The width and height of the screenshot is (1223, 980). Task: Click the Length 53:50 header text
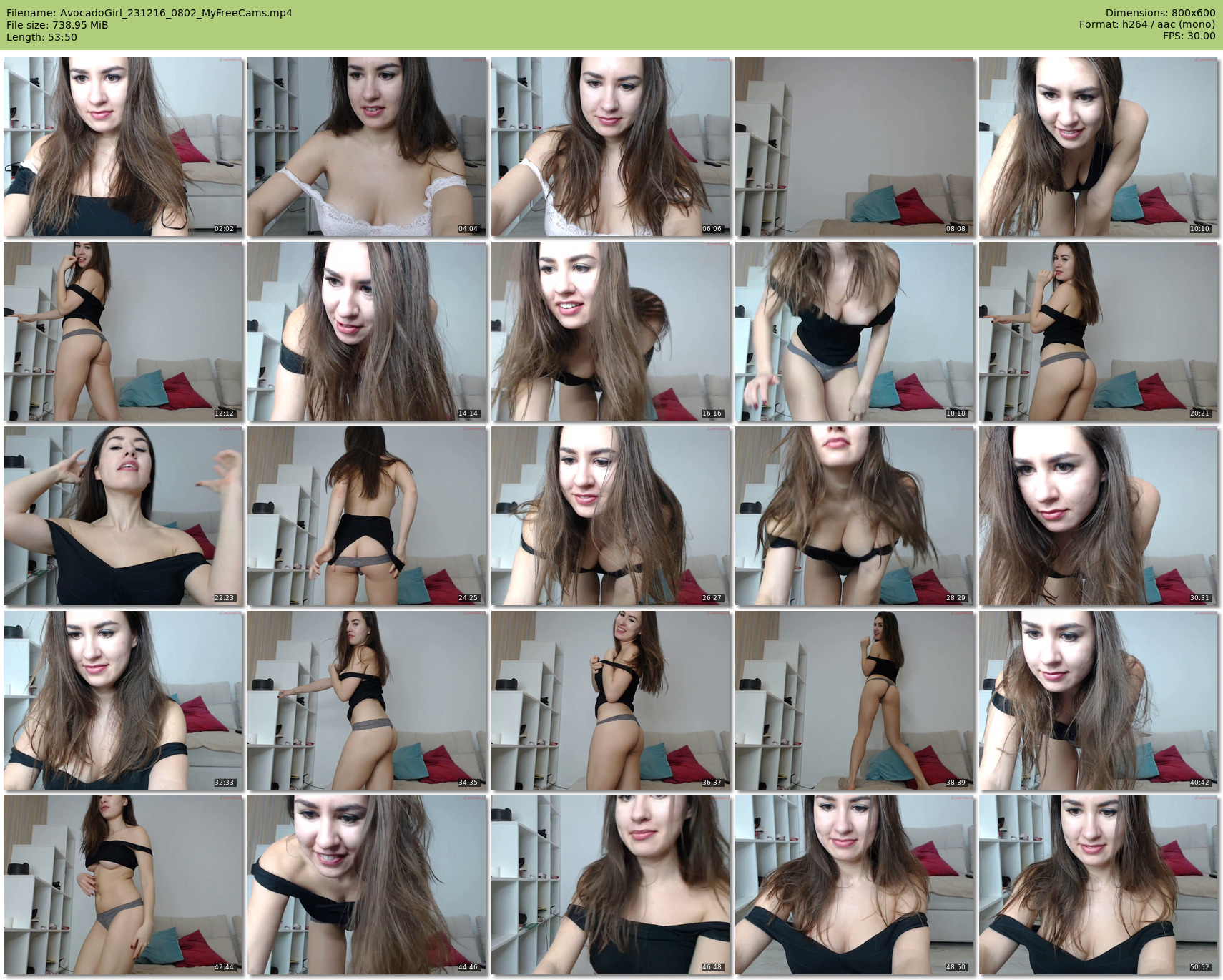point(41,37)
